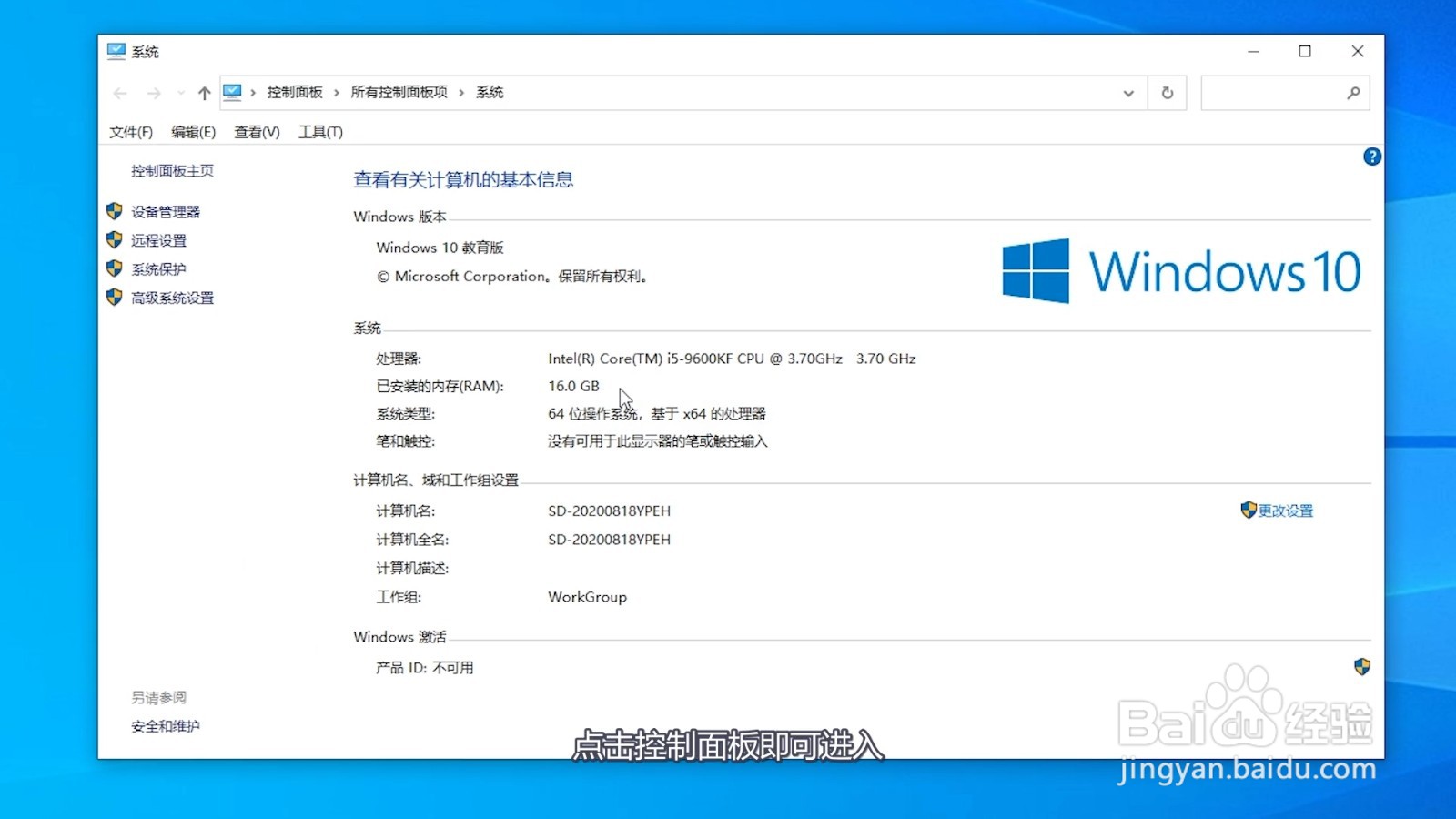Go back with the left arrow

(x=120, y=93)
